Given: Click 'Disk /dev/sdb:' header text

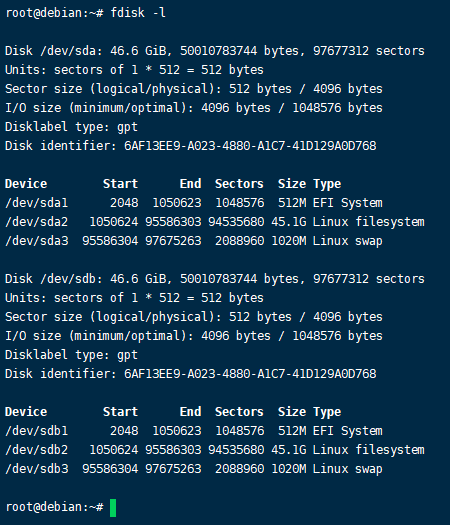Looking at the screenshot, I should (54, 279).
